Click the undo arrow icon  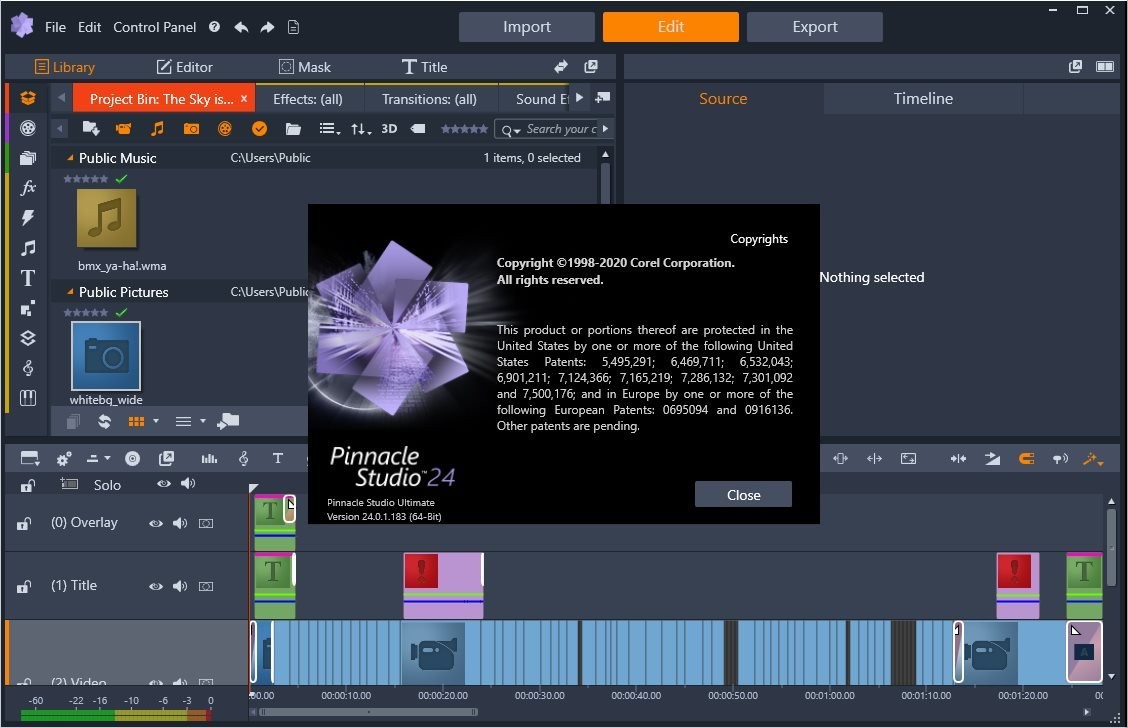coord(241,27)
